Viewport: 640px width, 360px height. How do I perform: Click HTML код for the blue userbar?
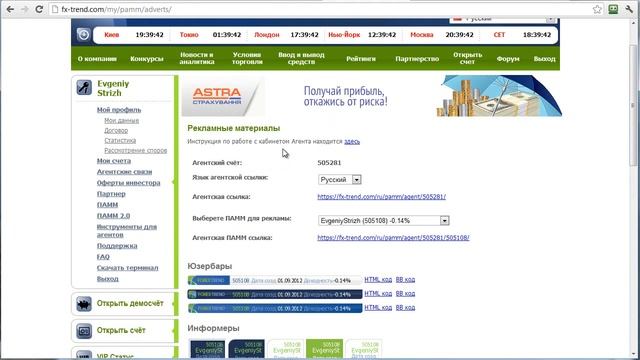[378, 308]
